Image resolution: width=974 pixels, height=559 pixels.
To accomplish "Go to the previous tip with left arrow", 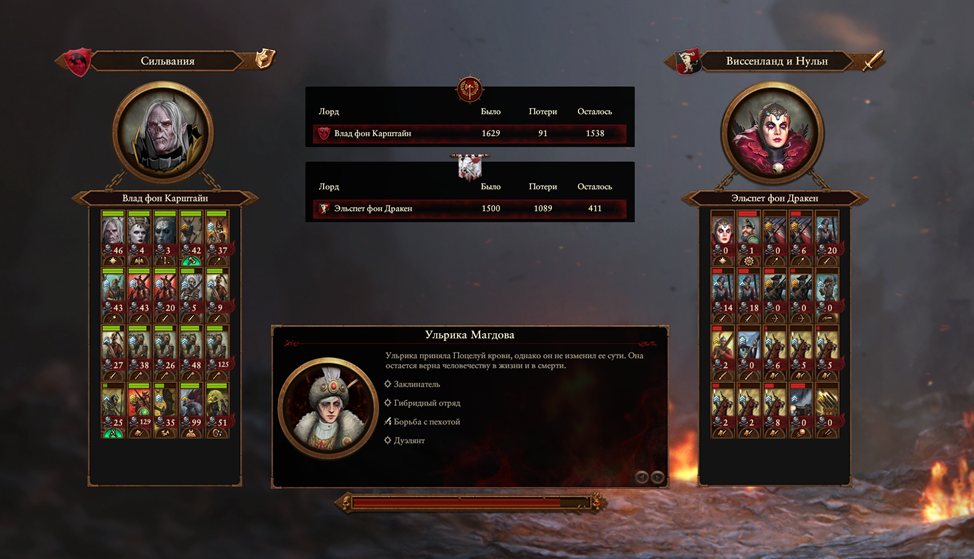I will [642, 476].
